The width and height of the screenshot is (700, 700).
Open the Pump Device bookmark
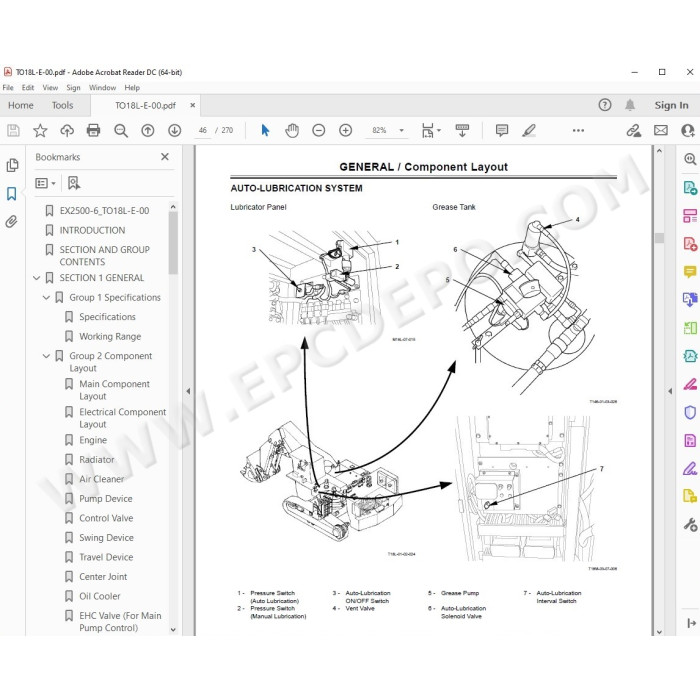click(106, 499)
